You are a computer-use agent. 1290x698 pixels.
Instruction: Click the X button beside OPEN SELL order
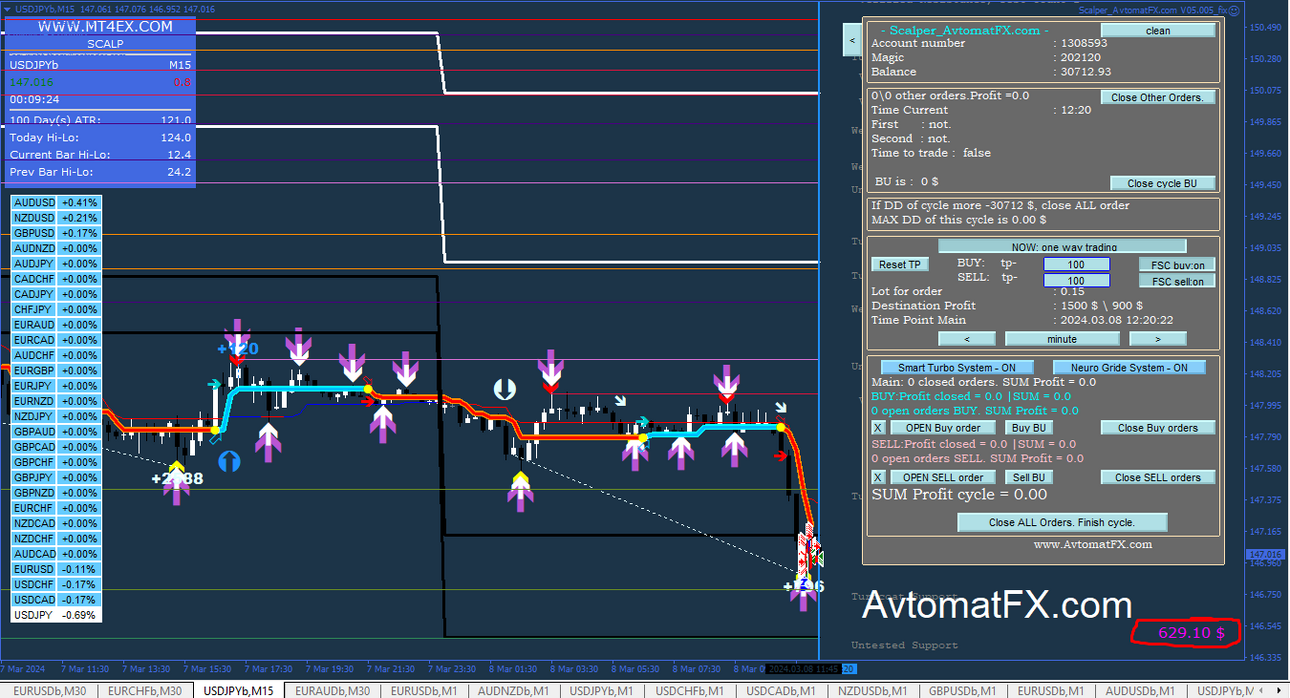[x=878, y=477]
